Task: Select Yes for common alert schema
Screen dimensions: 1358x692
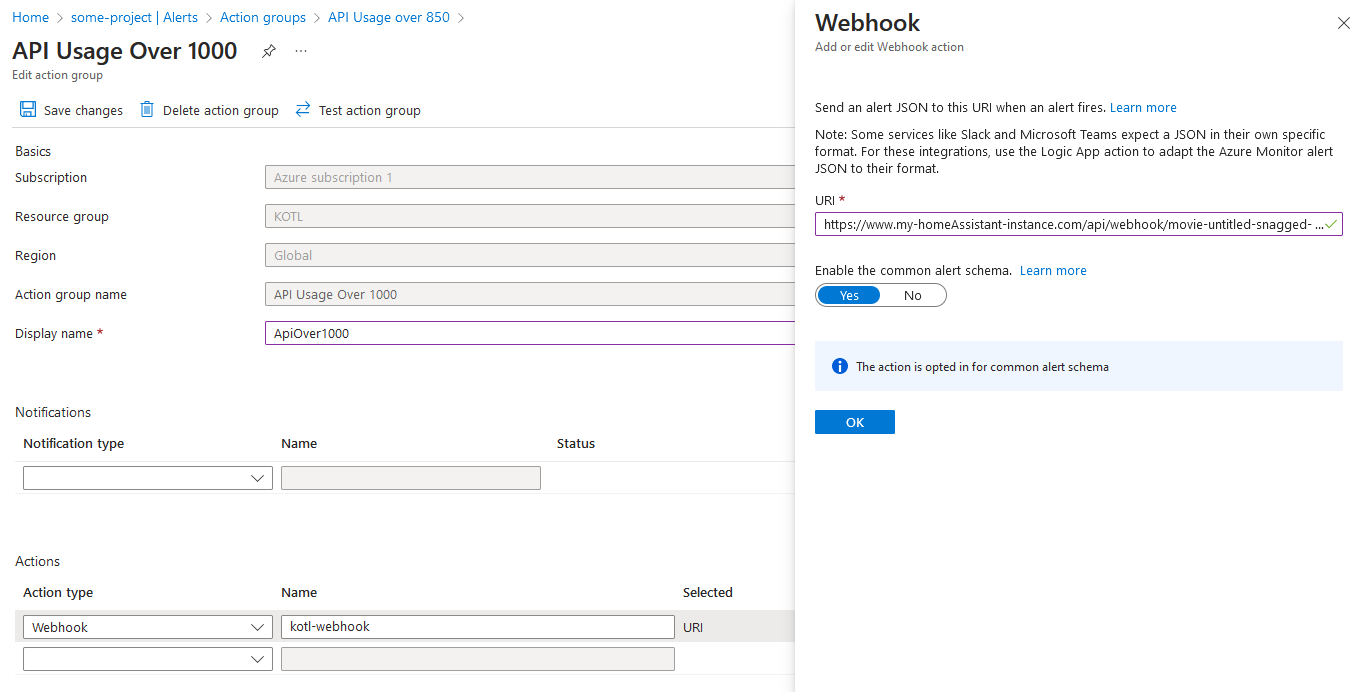Action: [849, 295]
